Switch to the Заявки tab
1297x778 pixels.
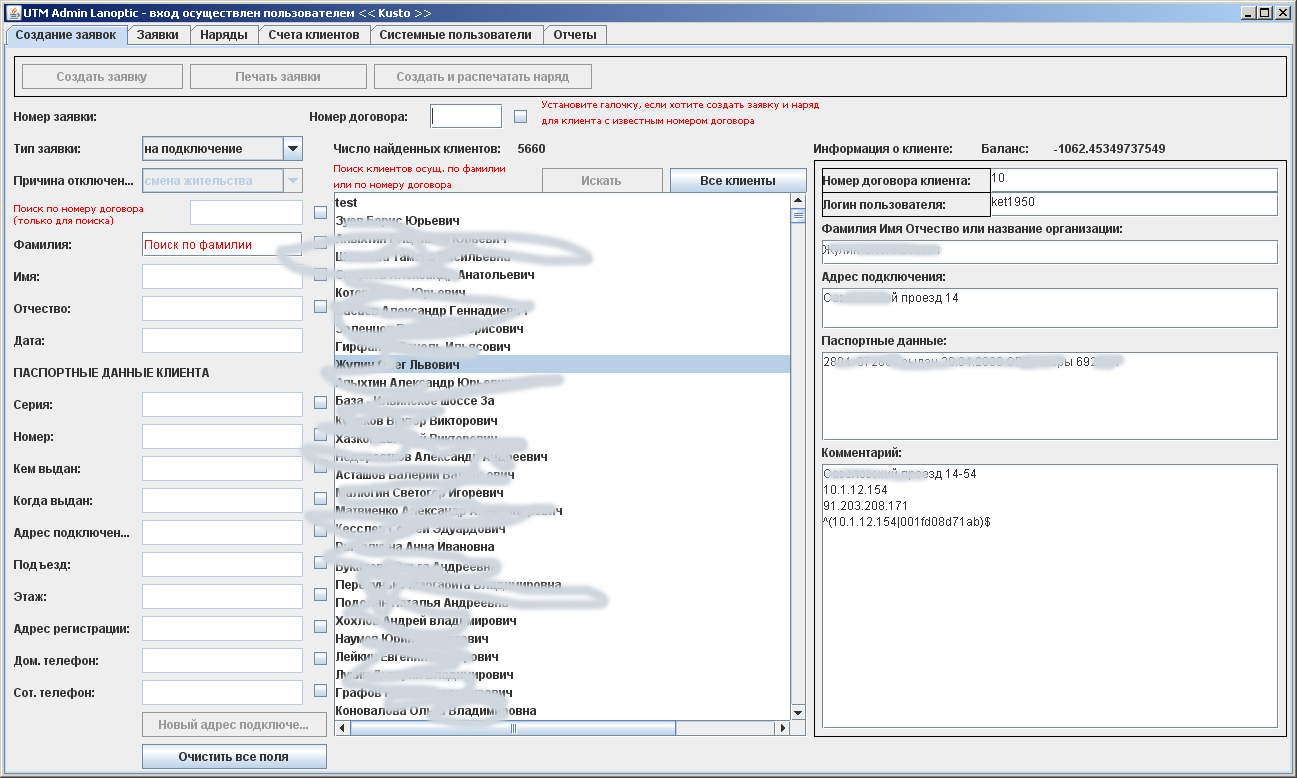(158, 34)
